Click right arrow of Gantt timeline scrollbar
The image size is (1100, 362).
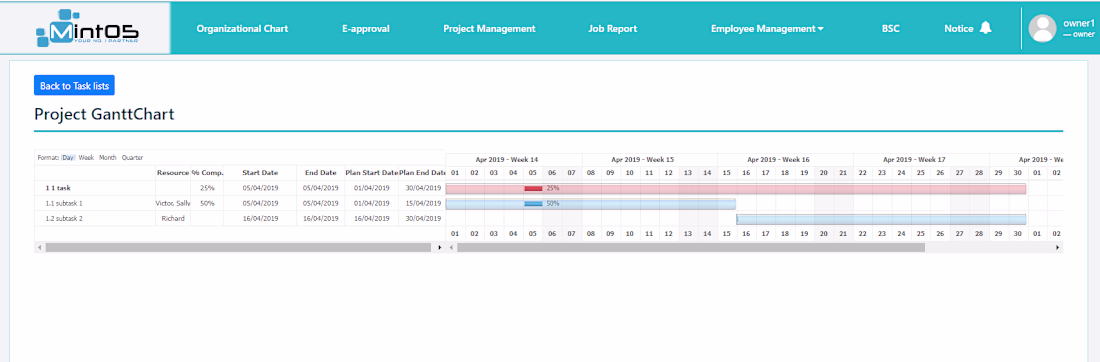point(1057,248)
